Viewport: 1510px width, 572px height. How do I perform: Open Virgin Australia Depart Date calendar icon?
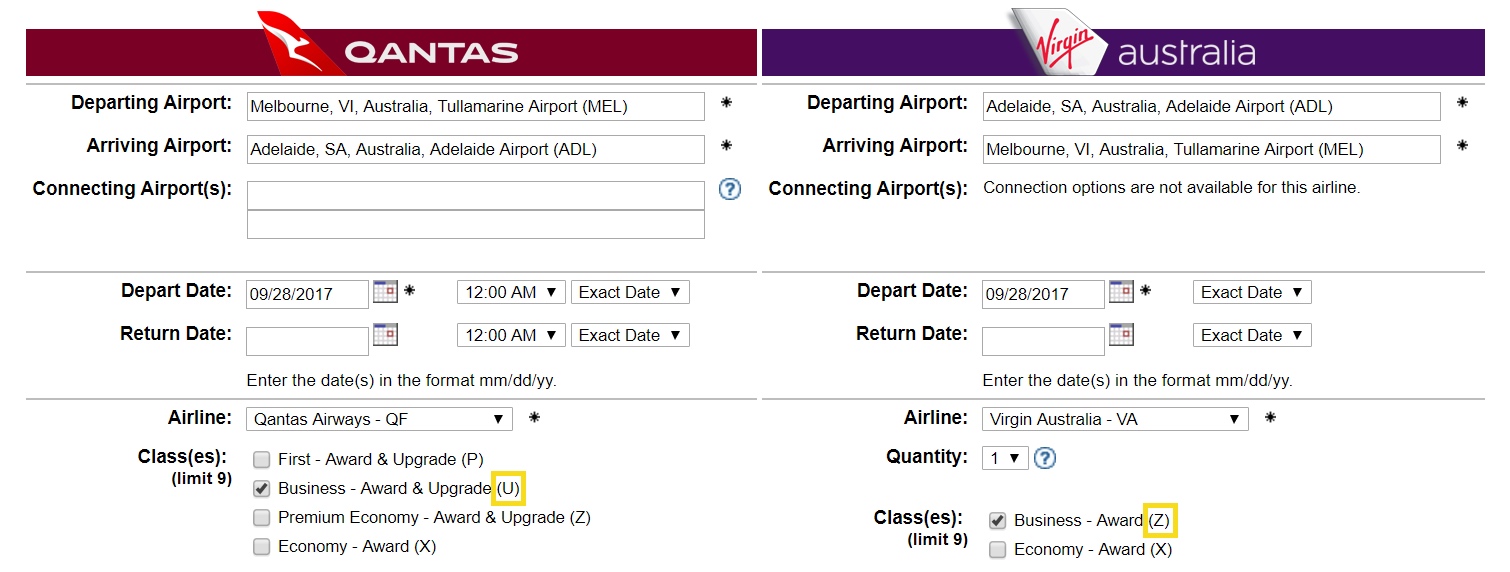1121,291
